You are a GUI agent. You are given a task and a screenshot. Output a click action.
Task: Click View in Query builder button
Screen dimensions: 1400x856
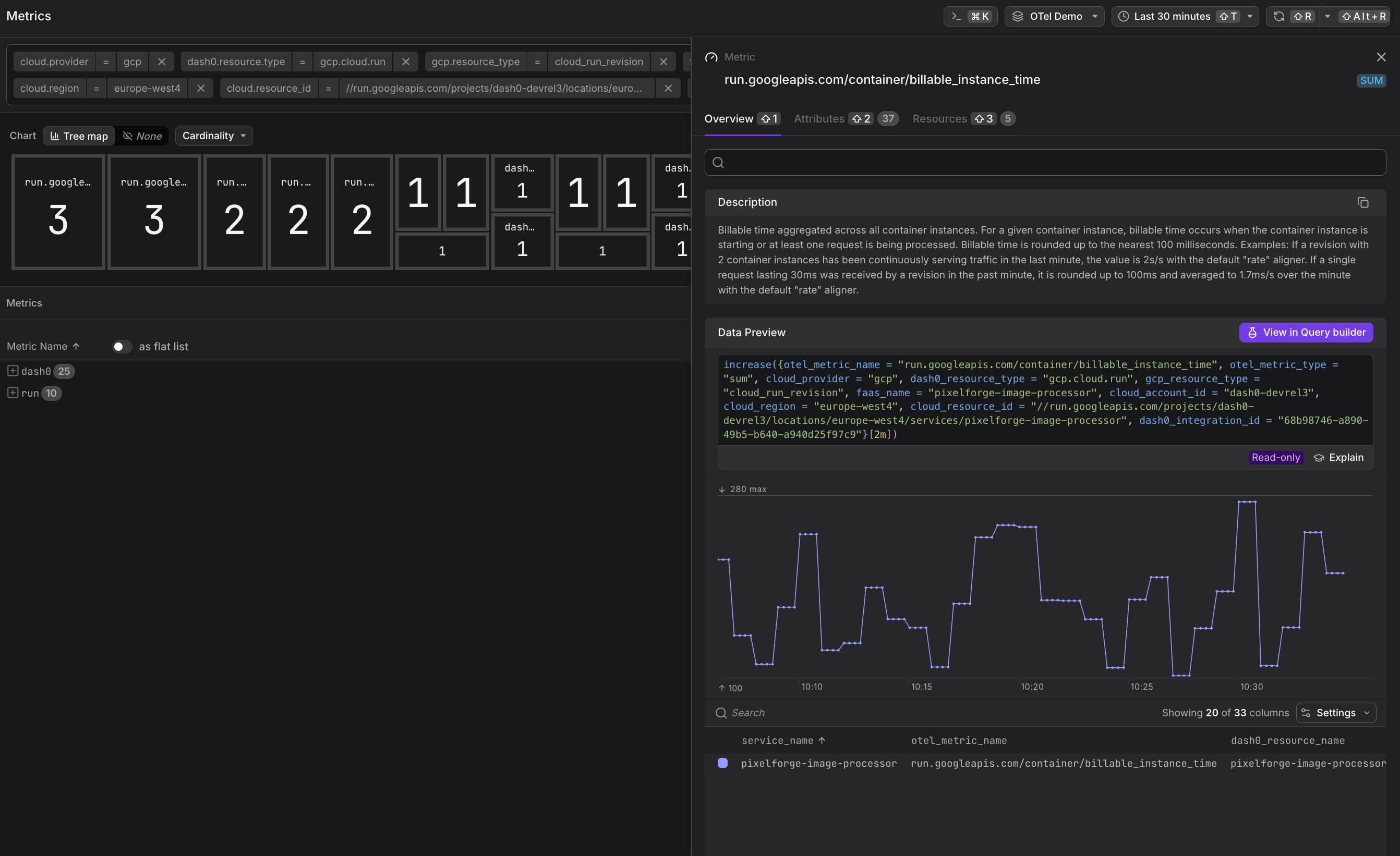1306,332
